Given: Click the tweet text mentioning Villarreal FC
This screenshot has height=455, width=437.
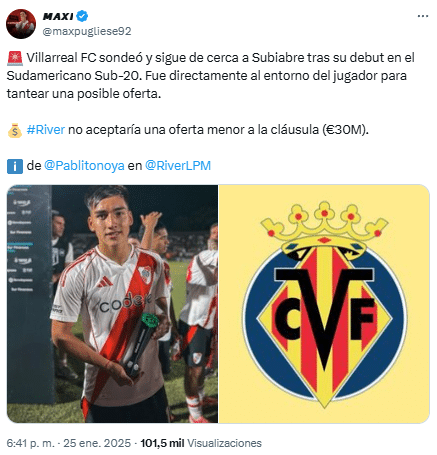Looking at the screenshot, I should pyautogui.click(x=211, y=76).
